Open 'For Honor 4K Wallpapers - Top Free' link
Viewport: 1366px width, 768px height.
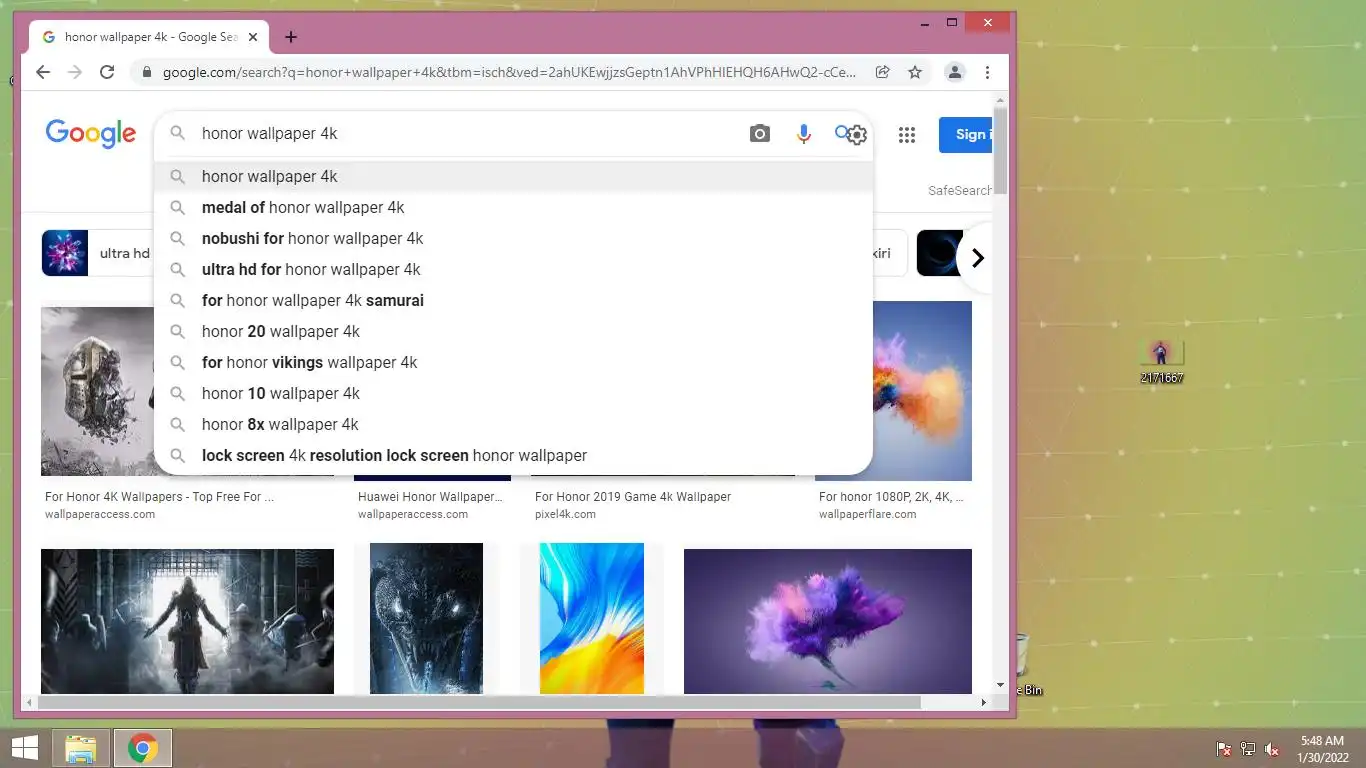pos(159,497)
